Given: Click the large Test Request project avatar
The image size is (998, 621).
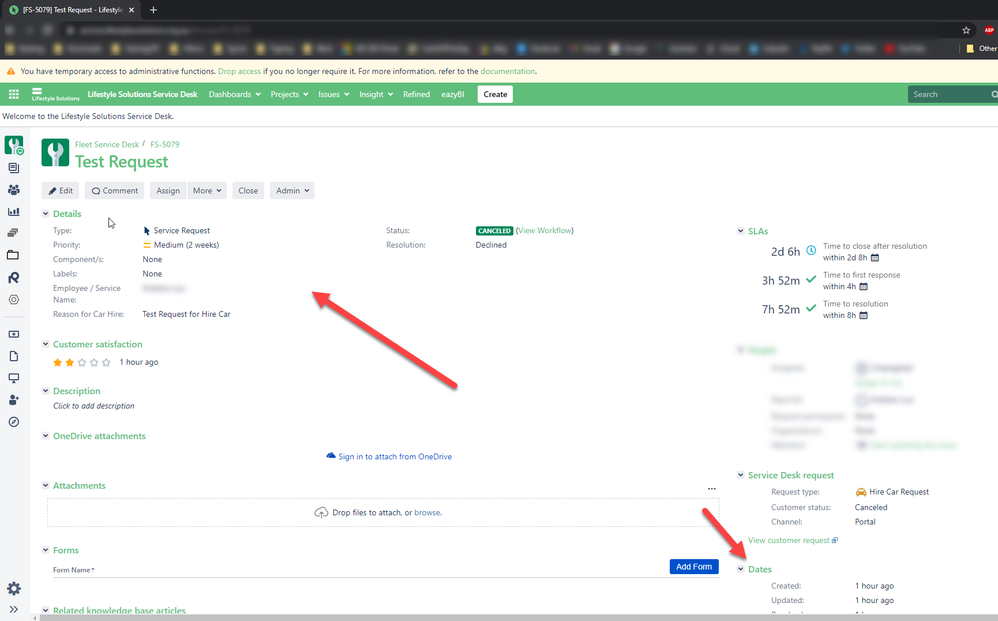Looking at the screenshot, I should click(x=55, y=153).
